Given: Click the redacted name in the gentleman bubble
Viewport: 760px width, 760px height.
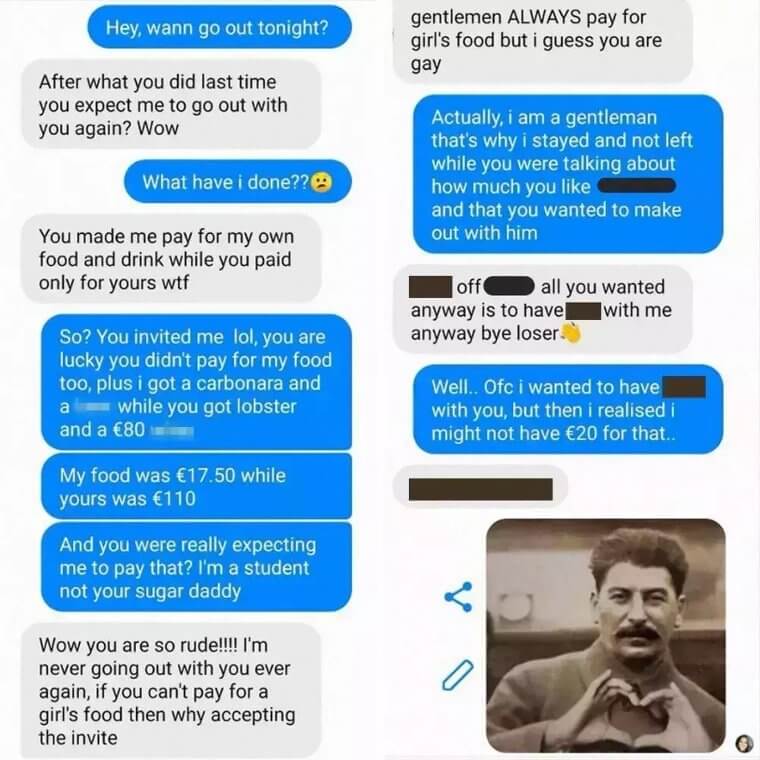Looking at the screenshot, I should [636, 186].
